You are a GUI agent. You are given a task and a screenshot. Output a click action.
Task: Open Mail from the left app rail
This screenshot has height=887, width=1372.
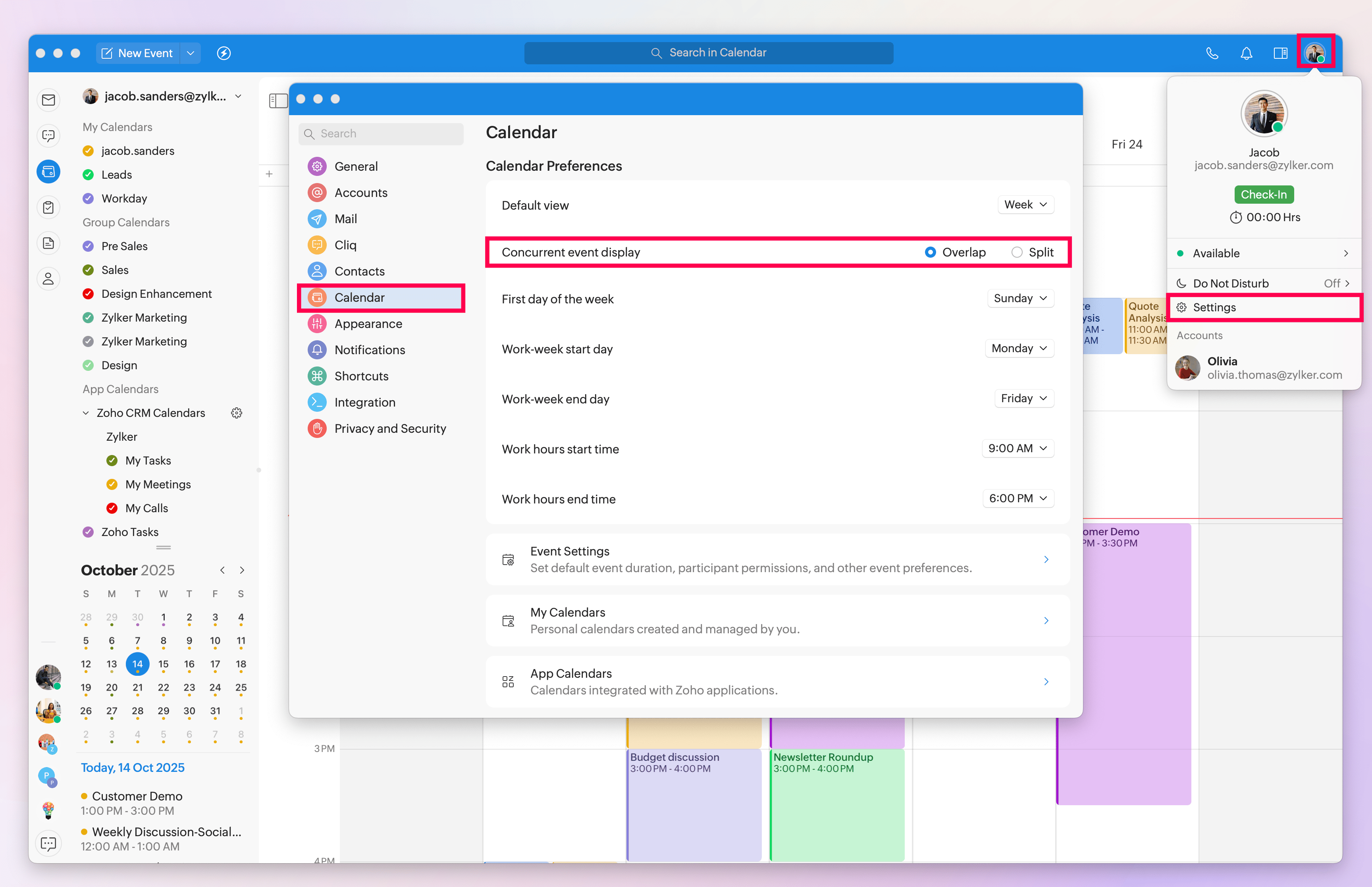[x=48, y=100]
